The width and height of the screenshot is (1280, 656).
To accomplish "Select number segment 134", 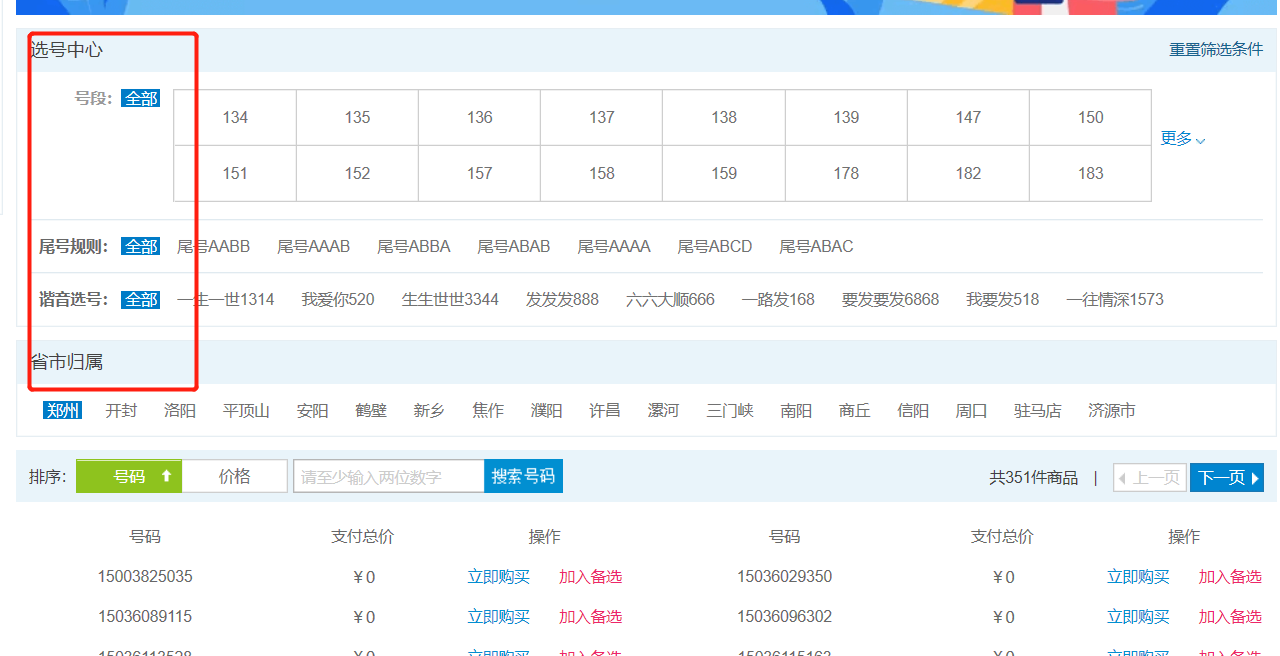I will (234, 117).
